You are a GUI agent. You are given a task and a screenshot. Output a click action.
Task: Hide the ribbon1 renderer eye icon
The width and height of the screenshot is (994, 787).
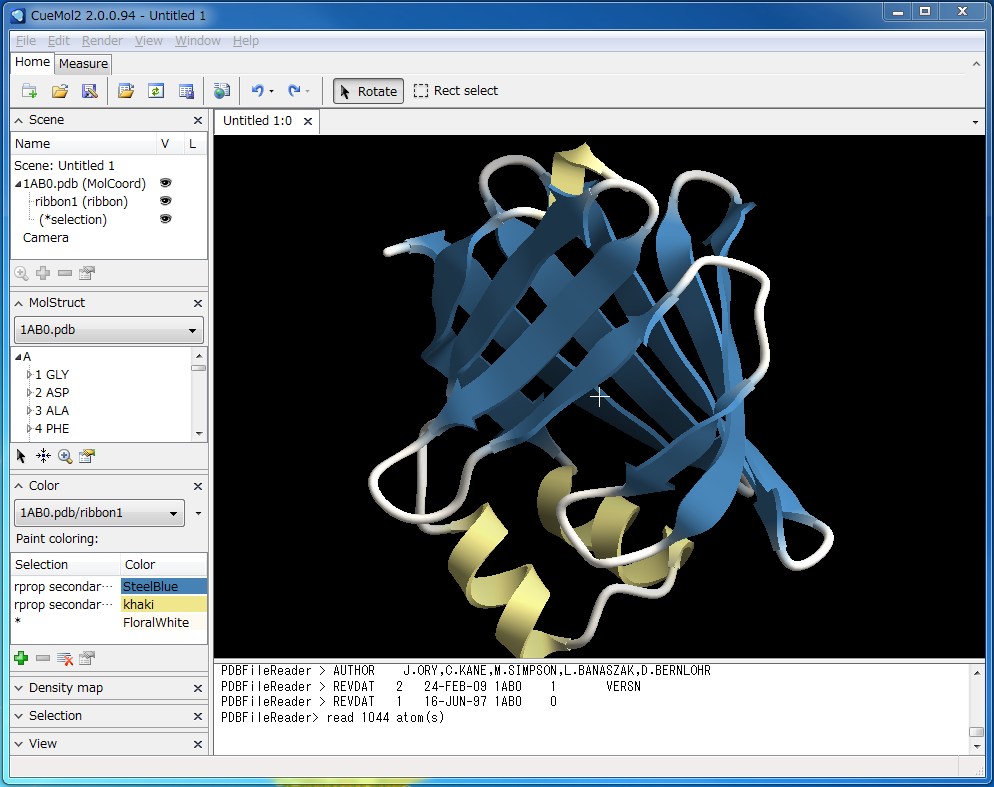[x=165, y=200]
